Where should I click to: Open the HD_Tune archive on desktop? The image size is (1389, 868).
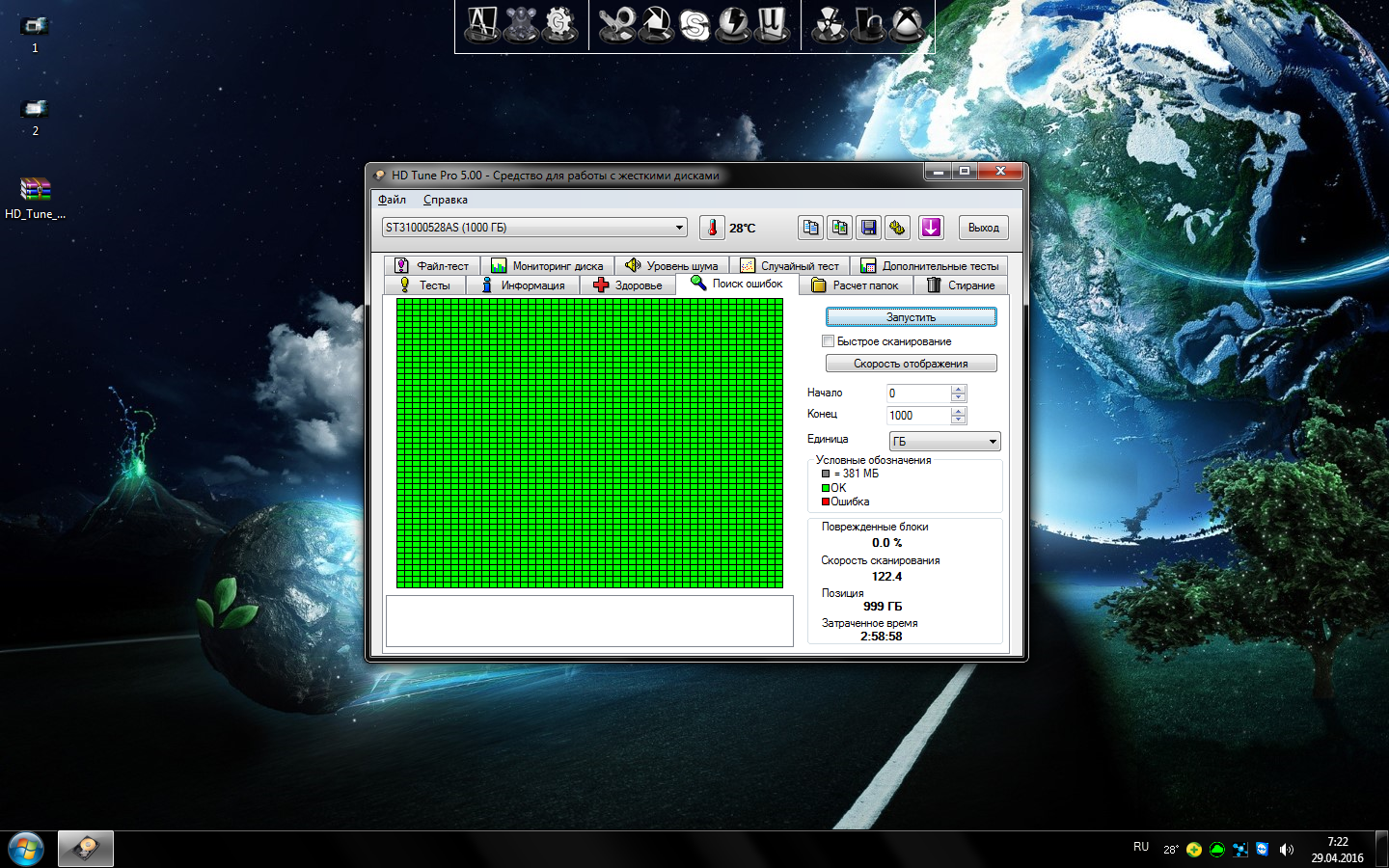(x=35, y=190)
